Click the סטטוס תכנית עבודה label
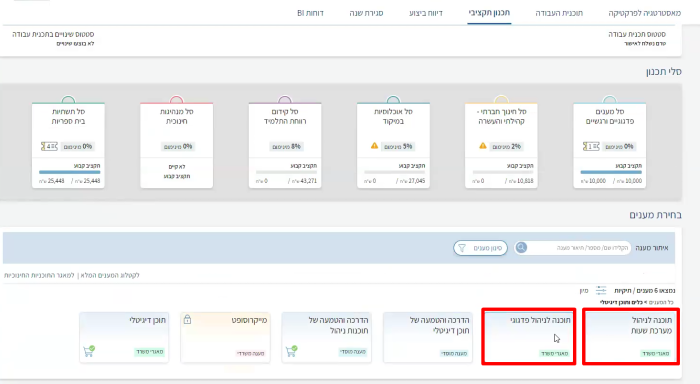The image size is (700, 384). 637,34
